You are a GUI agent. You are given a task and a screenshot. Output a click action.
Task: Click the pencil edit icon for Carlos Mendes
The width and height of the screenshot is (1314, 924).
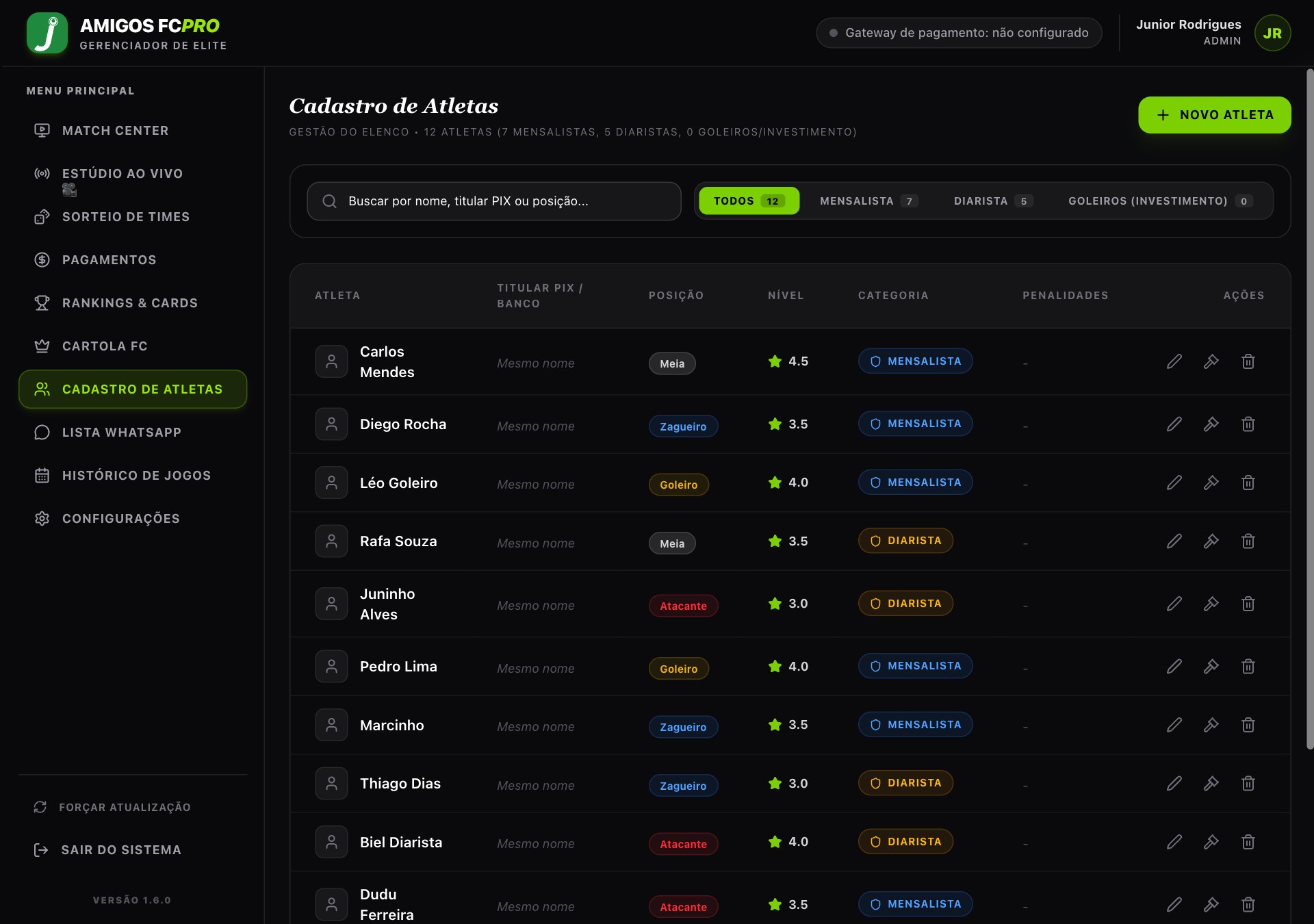click(x=1174, y=361)
